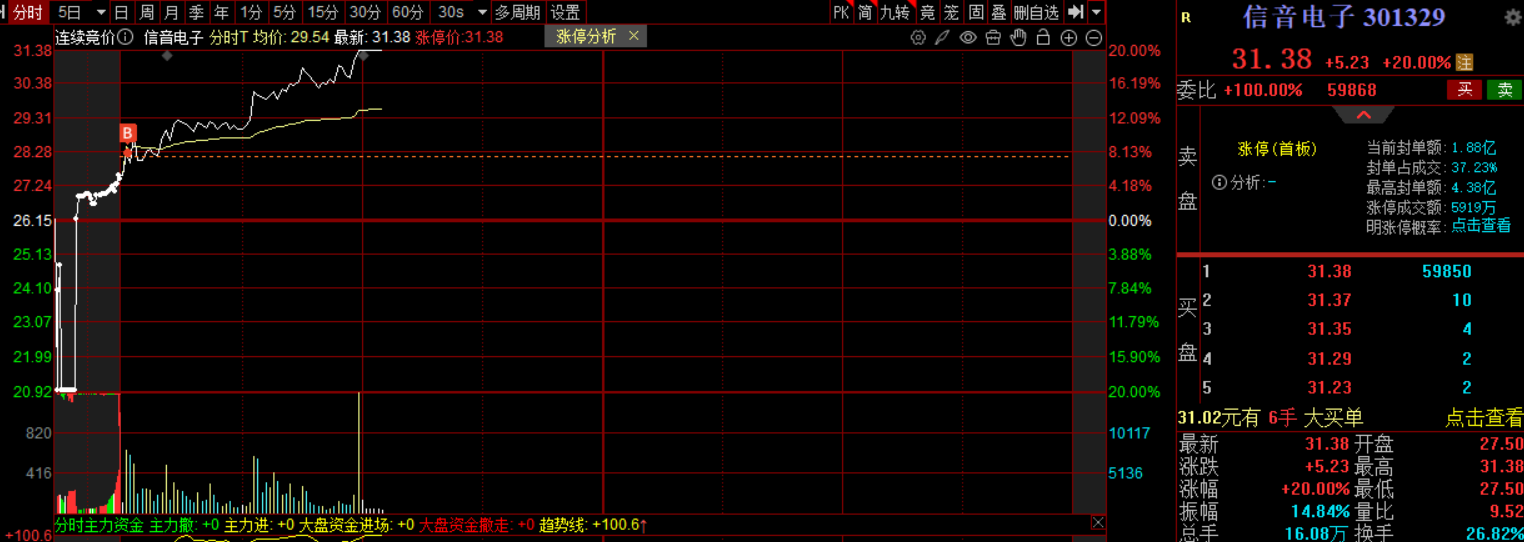Open 设置 settings button
Image resolution: width=1524 pixels, height=542 pixels.
tap(565, 12)
